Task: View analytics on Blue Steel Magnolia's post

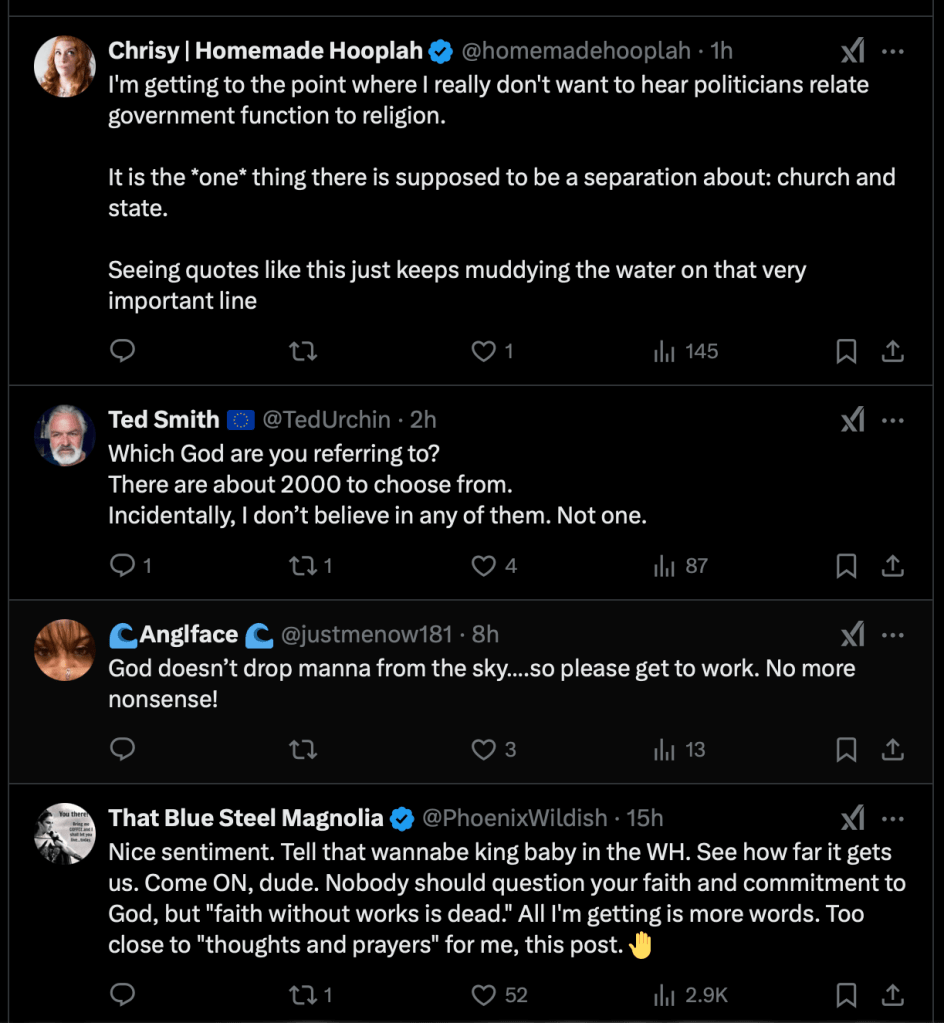Action: click(690, 995)
